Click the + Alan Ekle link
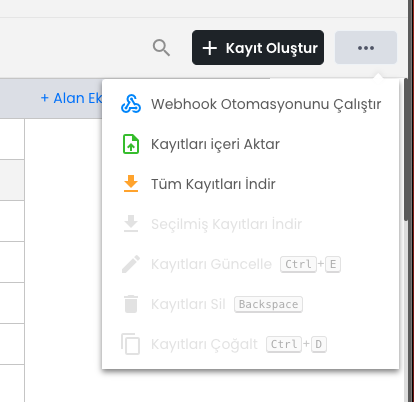Image resolution: width=414 pixels, height=402 pixels. coord(71,98)
